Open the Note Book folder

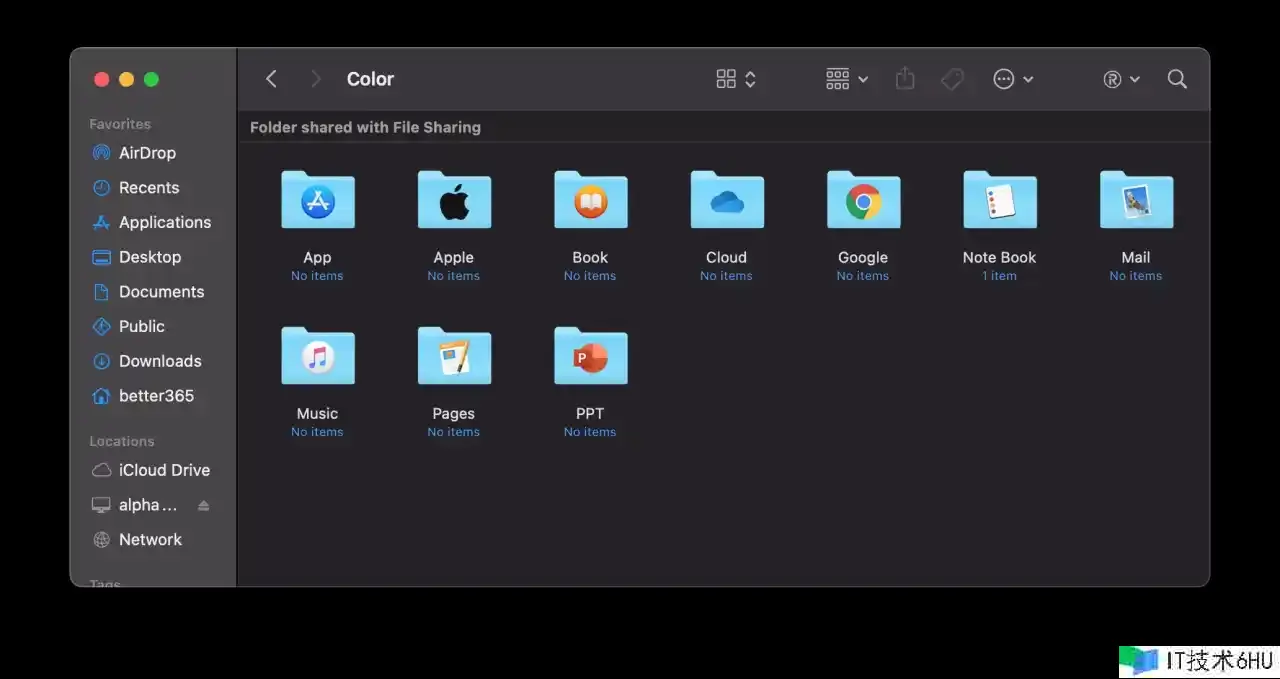[x=999, y=200]
